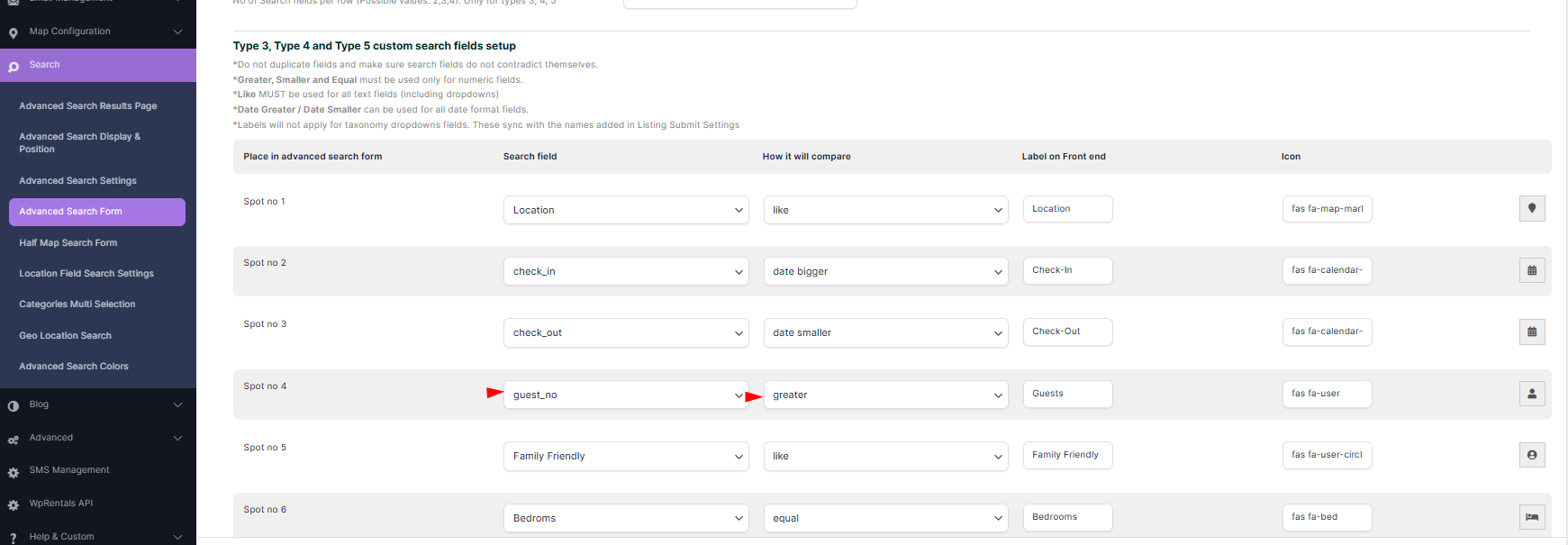Click the user icon preview for Guests row
The height and width of the screenshot is (545, 1568).
(x=1531, y=394)
